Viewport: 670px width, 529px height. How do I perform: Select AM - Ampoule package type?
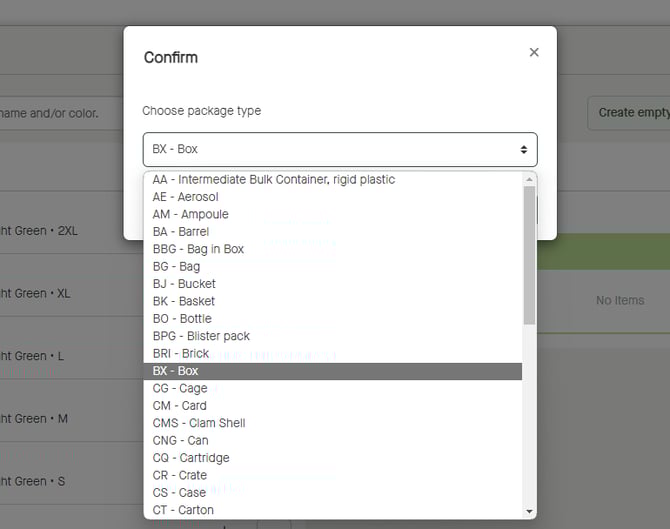[190, 214]
